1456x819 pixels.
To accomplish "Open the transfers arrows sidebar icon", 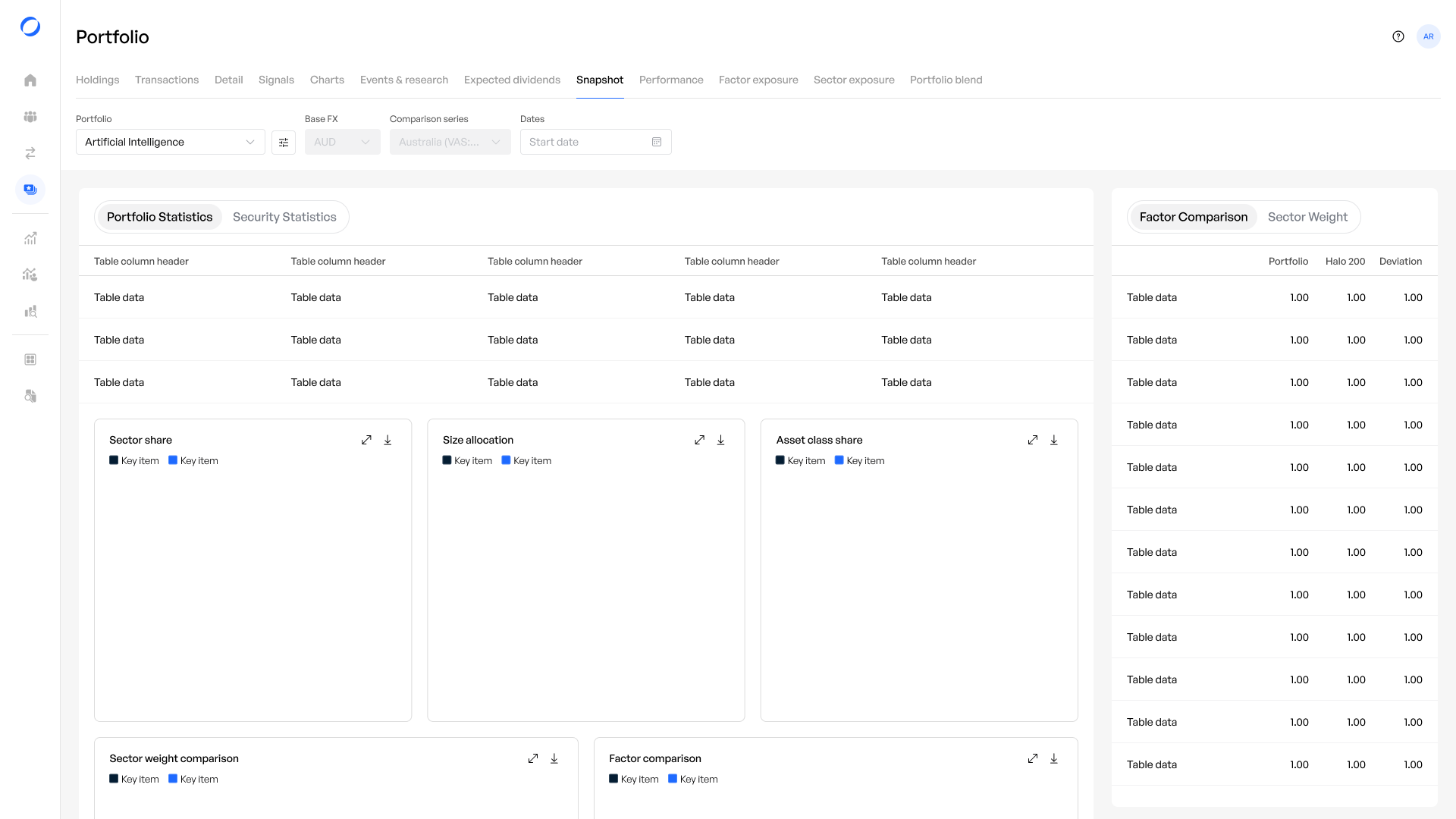I will (30, 153).
